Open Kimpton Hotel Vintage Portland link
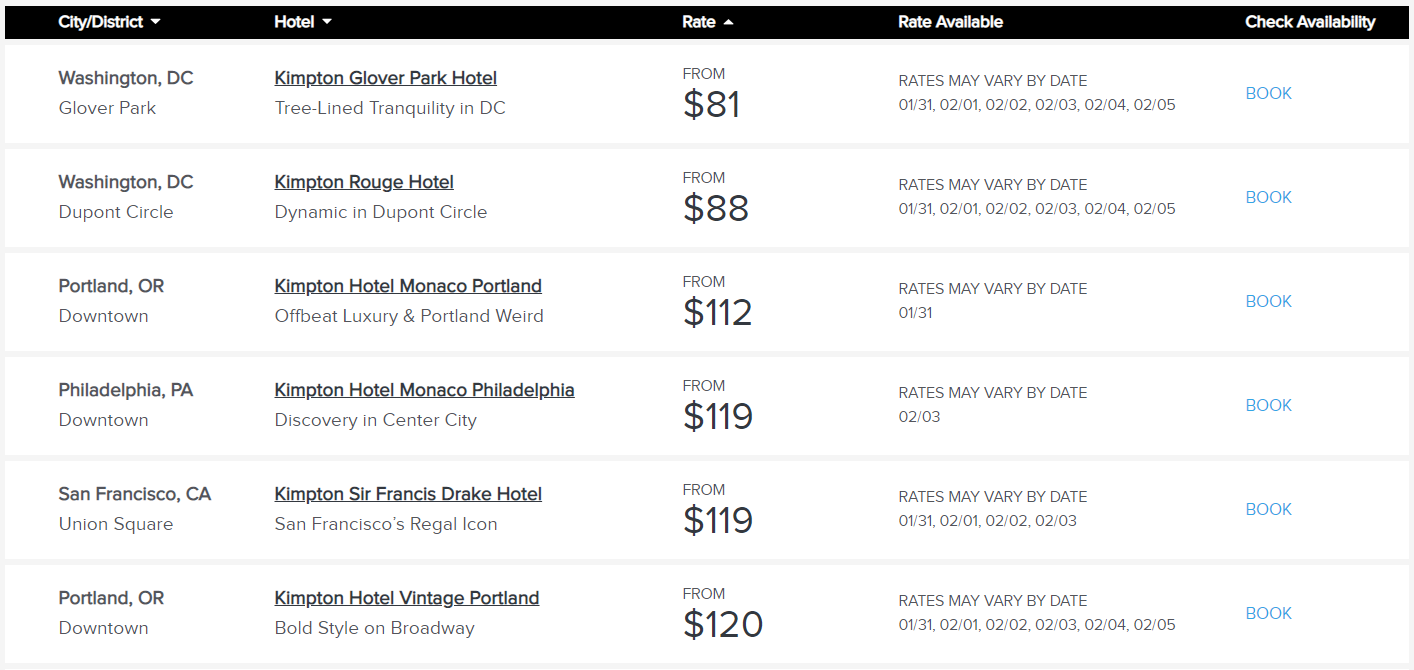1414x670 pixels. (407, 598)
